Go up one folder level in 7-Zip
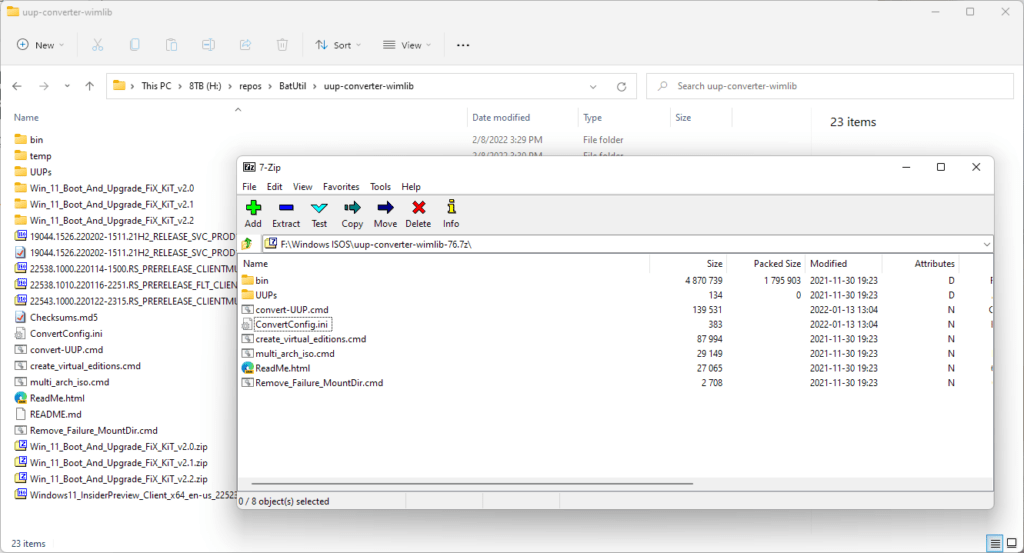This screenshot has height=553, width=1024. 248,244
